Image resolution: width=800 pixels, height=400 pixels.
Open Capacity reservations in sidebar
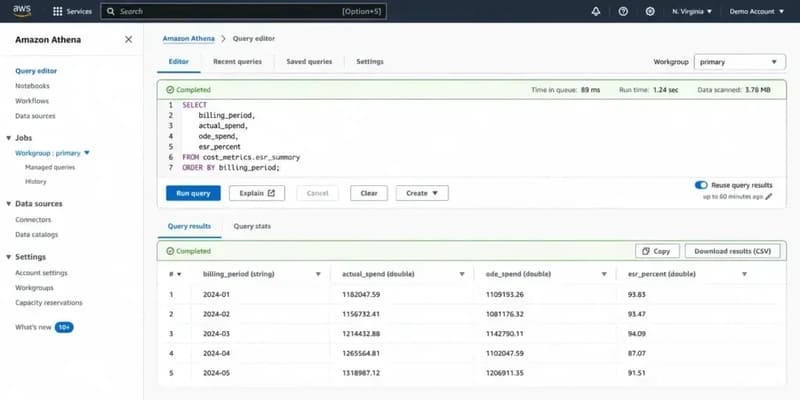pos(49,303)
